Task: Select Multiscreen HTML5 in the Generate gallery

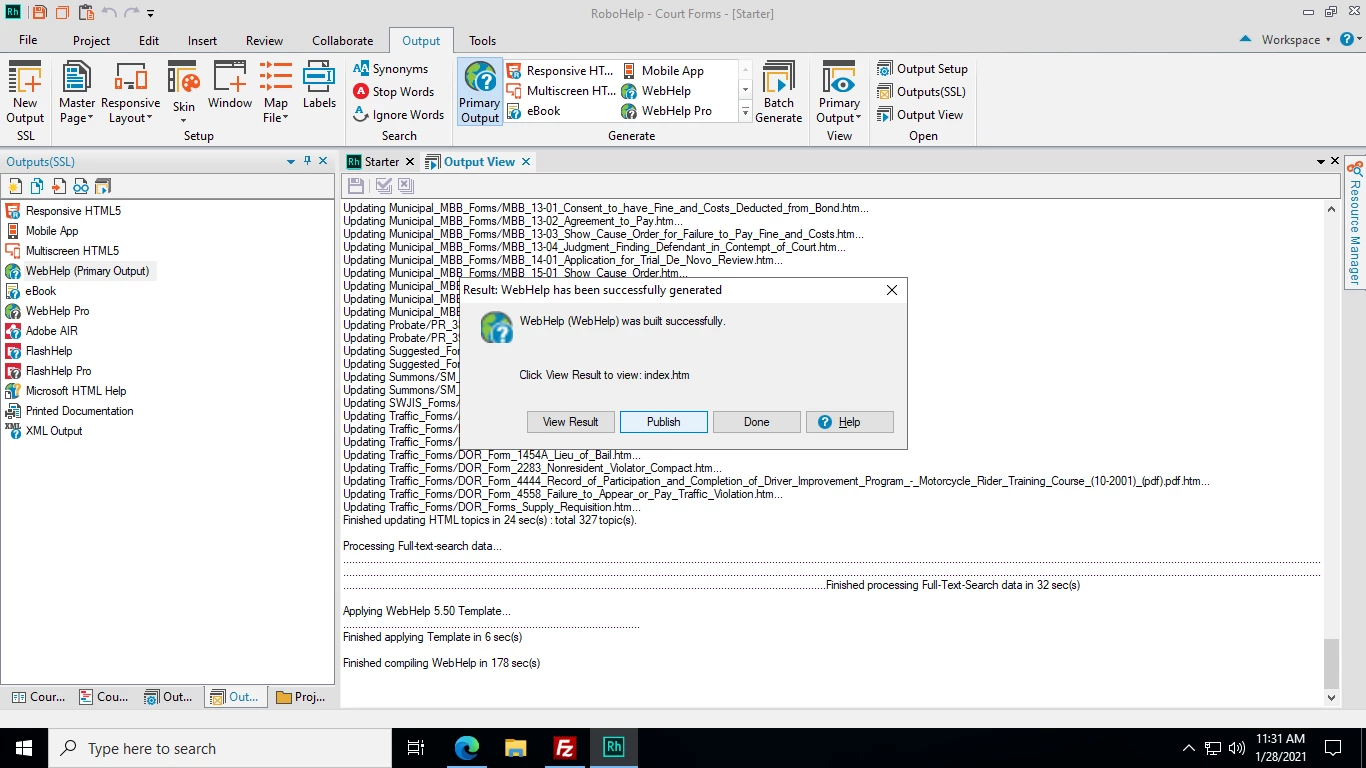Action: click(x=561, y=91)
